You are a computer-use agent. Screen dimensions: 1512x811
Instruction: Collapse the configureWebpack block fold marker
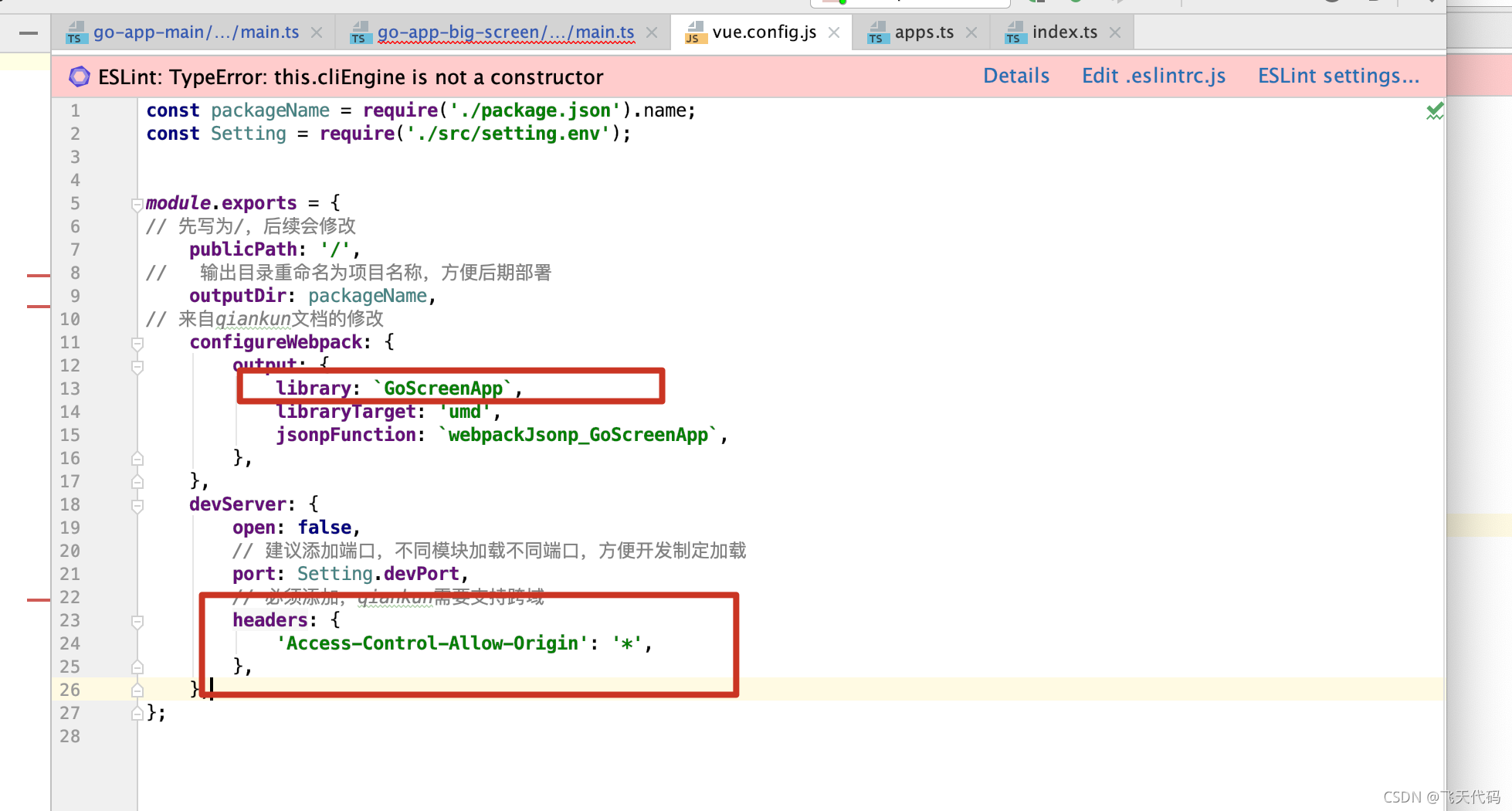tap(137, 344)
